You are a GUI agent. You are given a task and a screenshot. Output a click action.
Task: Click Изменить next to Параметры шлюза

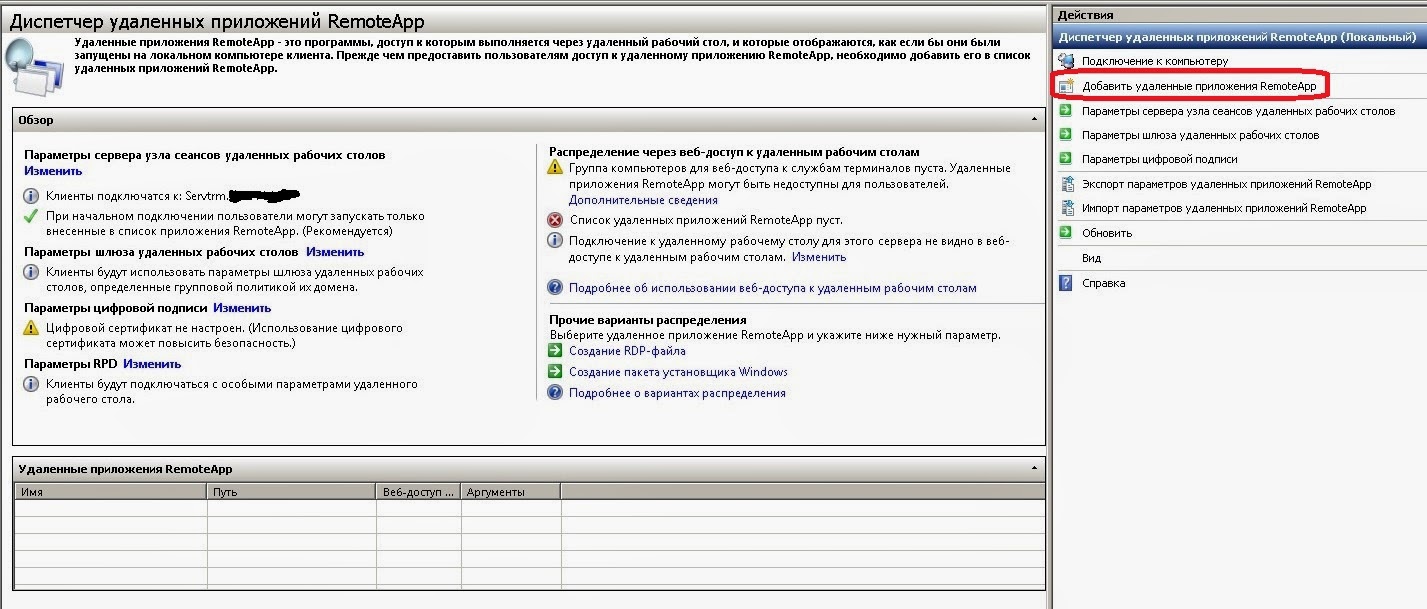[335, 252]
